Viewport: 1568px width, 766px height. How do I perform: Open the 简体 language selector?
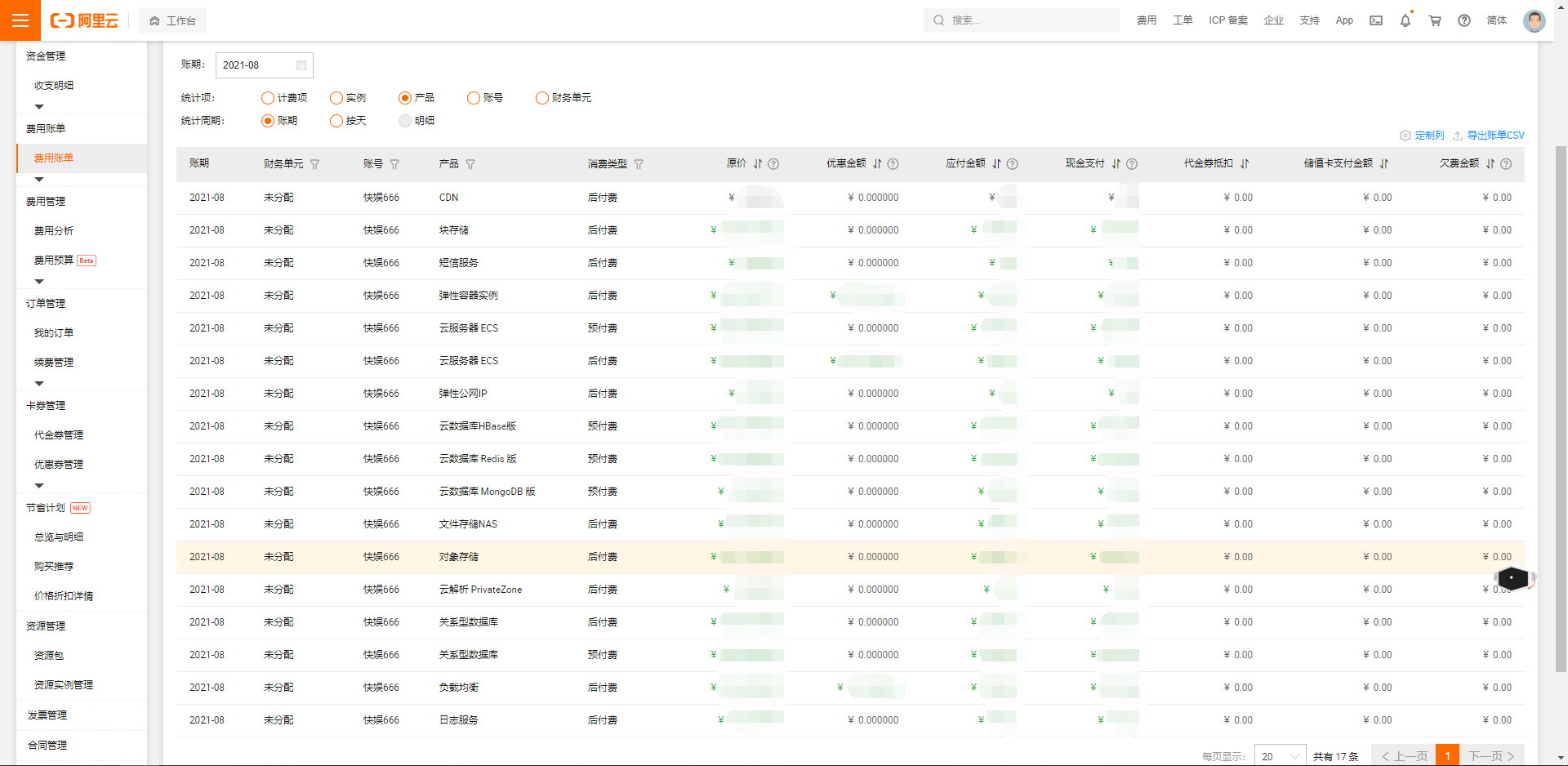(1497, 20)
